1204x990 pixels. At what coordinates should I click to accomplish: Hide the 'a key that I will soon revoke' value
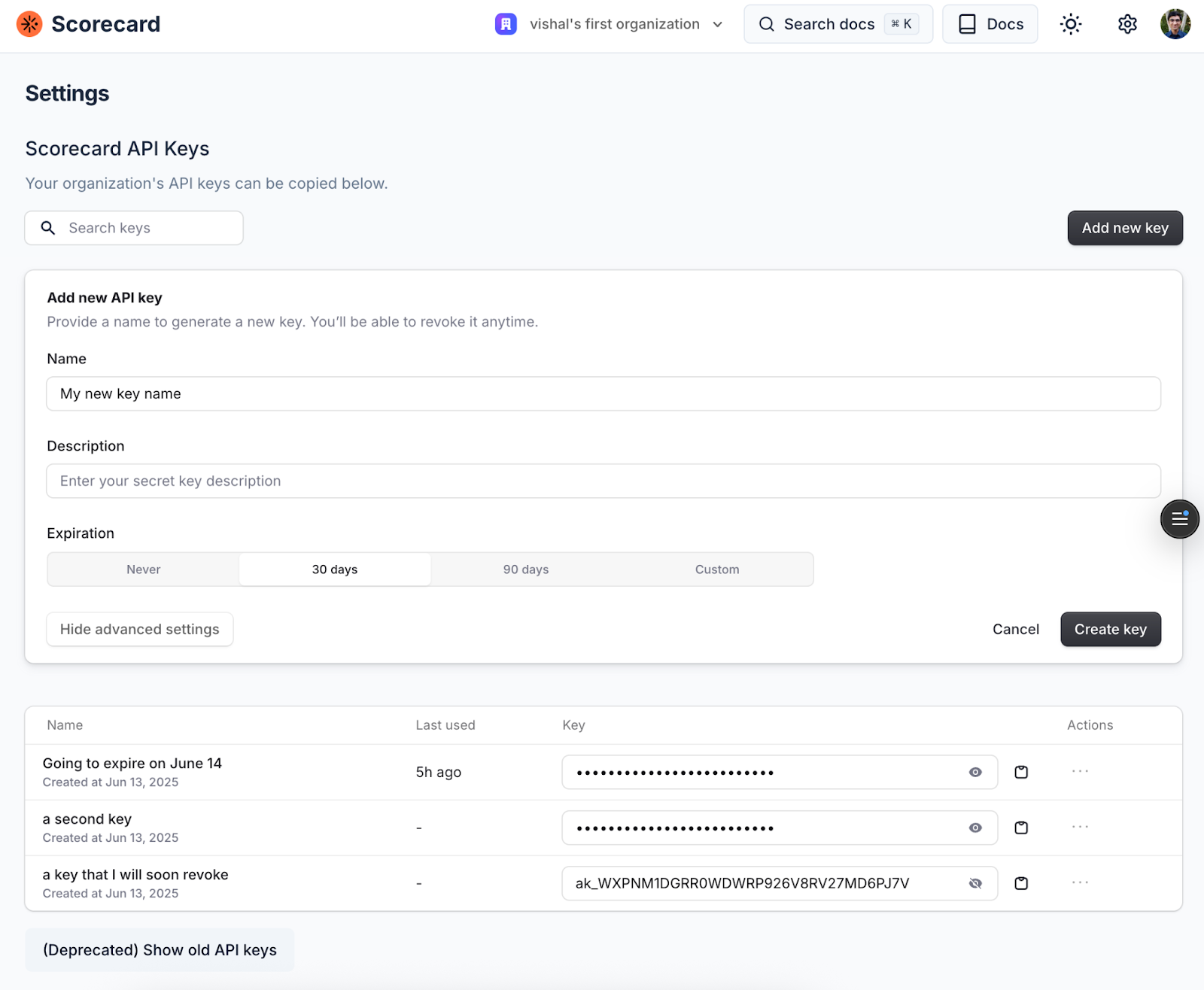pos(974,883)
